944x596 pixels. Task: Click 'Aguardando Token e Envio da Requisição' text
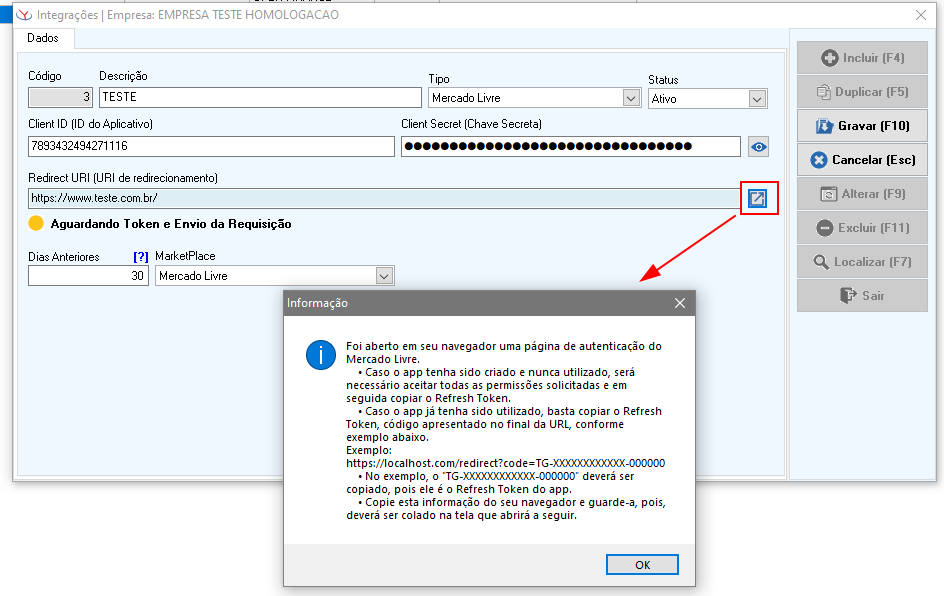pos(171,224)
